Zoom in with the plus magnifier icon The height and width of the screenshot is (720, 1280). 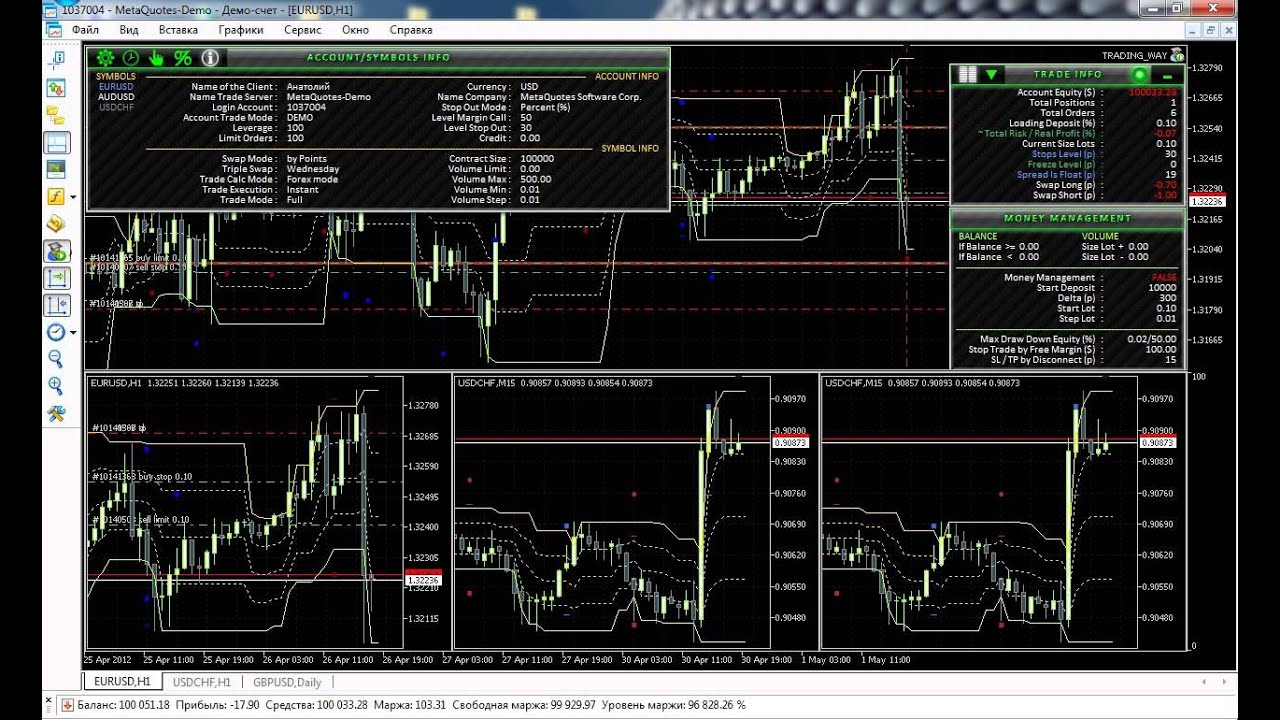57,386
